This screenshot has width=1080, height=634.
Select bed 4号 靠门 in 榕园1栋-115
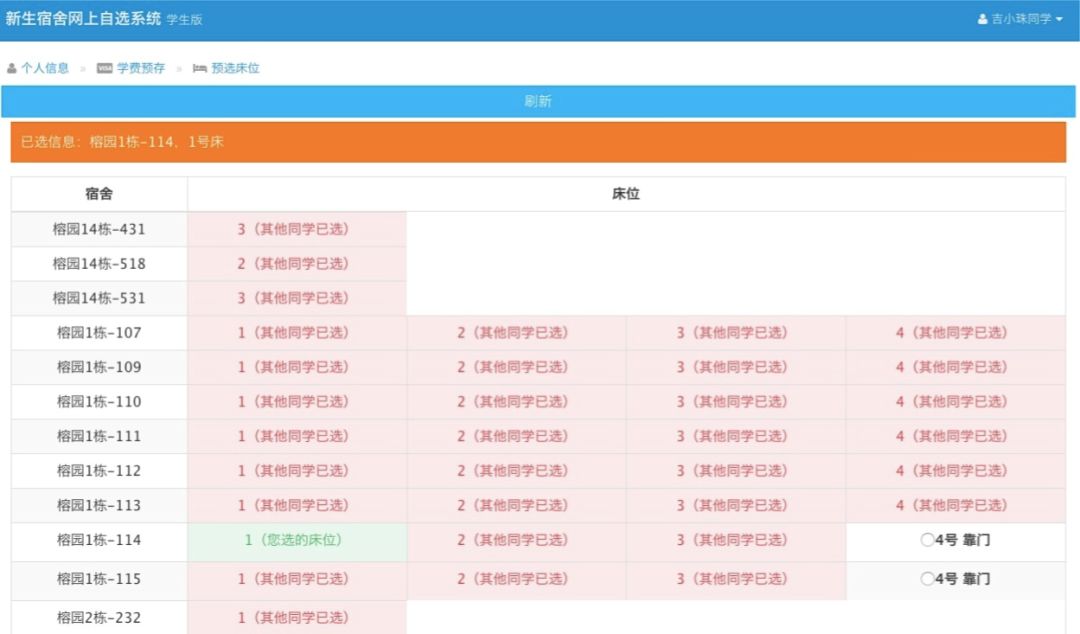point(927,579)
